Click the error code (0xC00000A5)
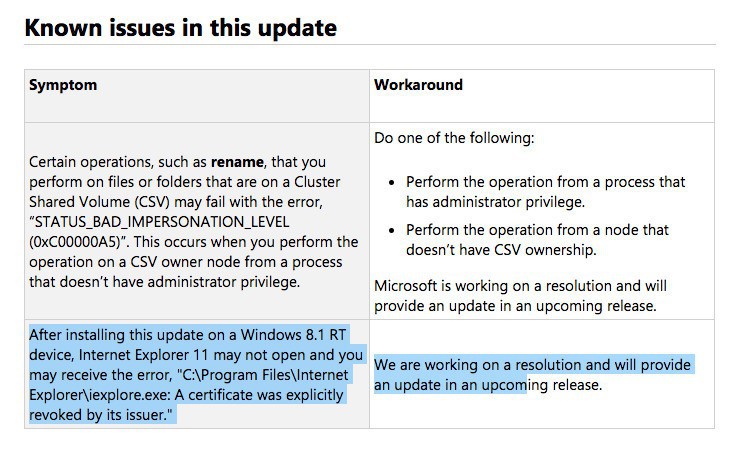744x457 pixels. point(75,242)
